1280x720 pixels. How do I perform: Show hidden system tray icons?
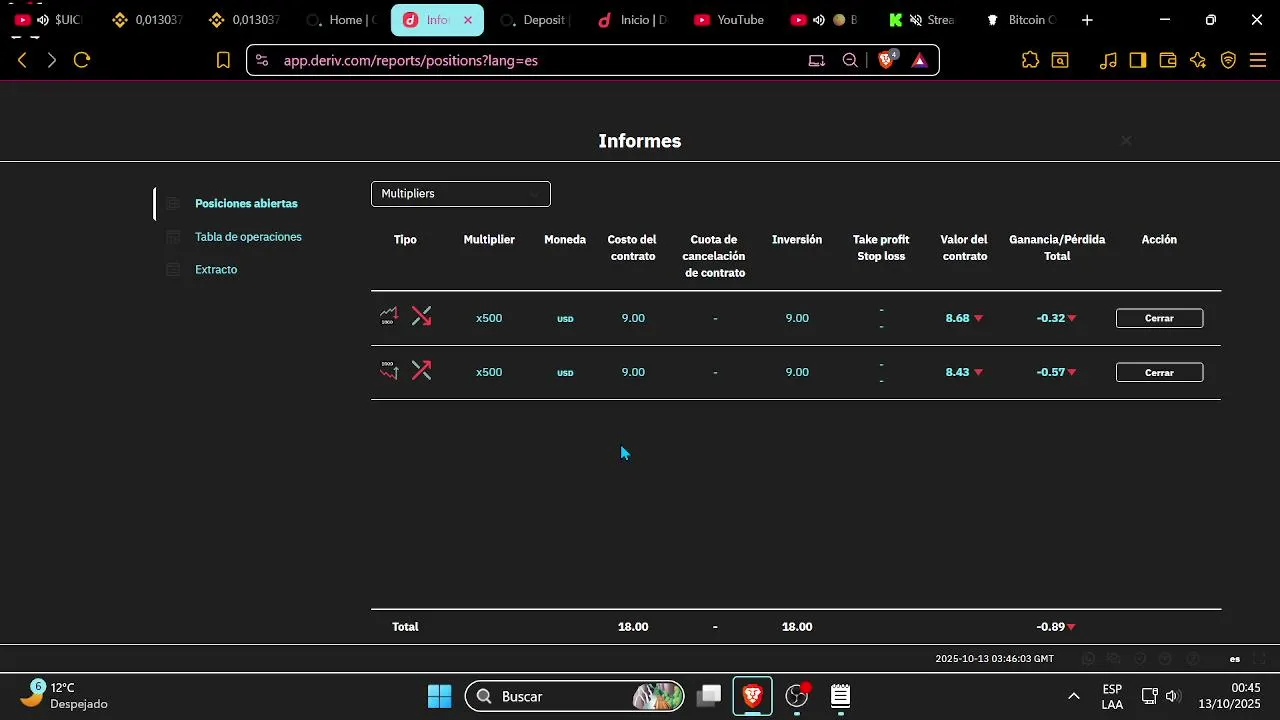1073,696
